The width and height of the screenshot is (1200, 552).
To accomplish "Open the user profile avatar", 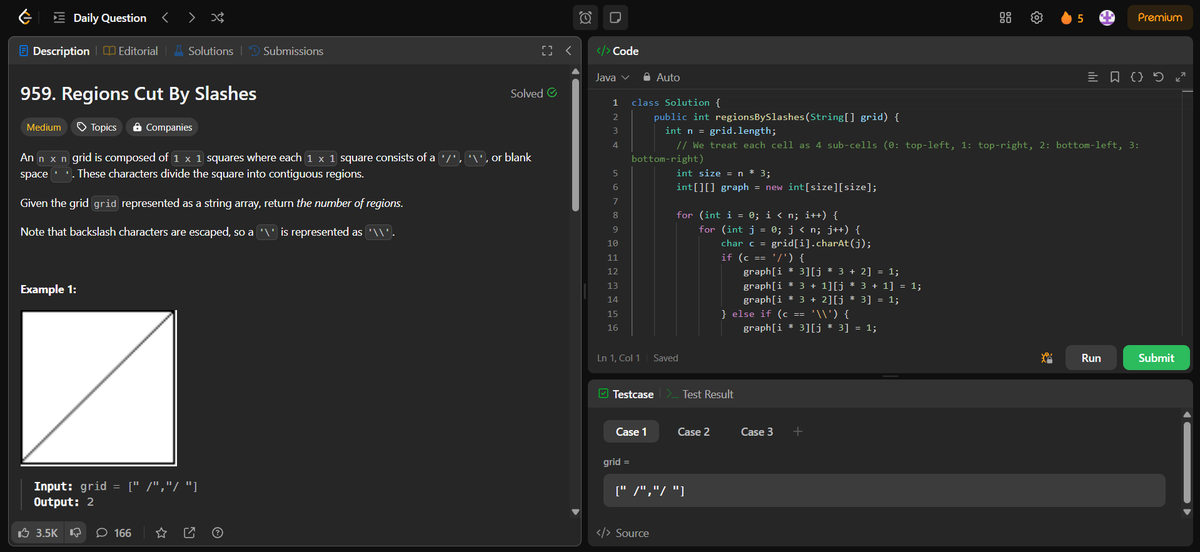I will pos(1108,18).
